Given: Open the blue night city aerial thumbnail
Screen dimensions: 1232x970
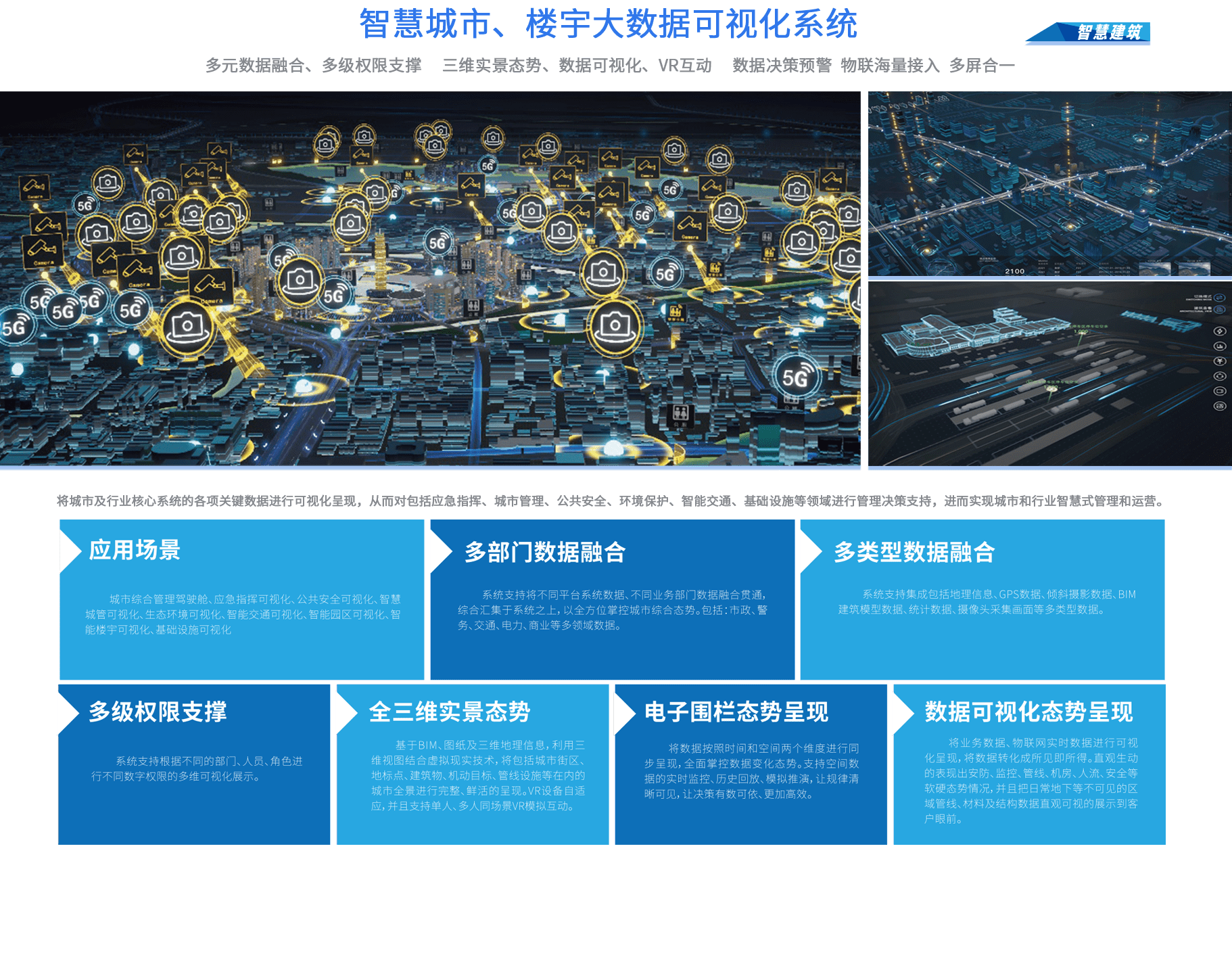Looking at the screenshot, I should (x=1050, y=184).
